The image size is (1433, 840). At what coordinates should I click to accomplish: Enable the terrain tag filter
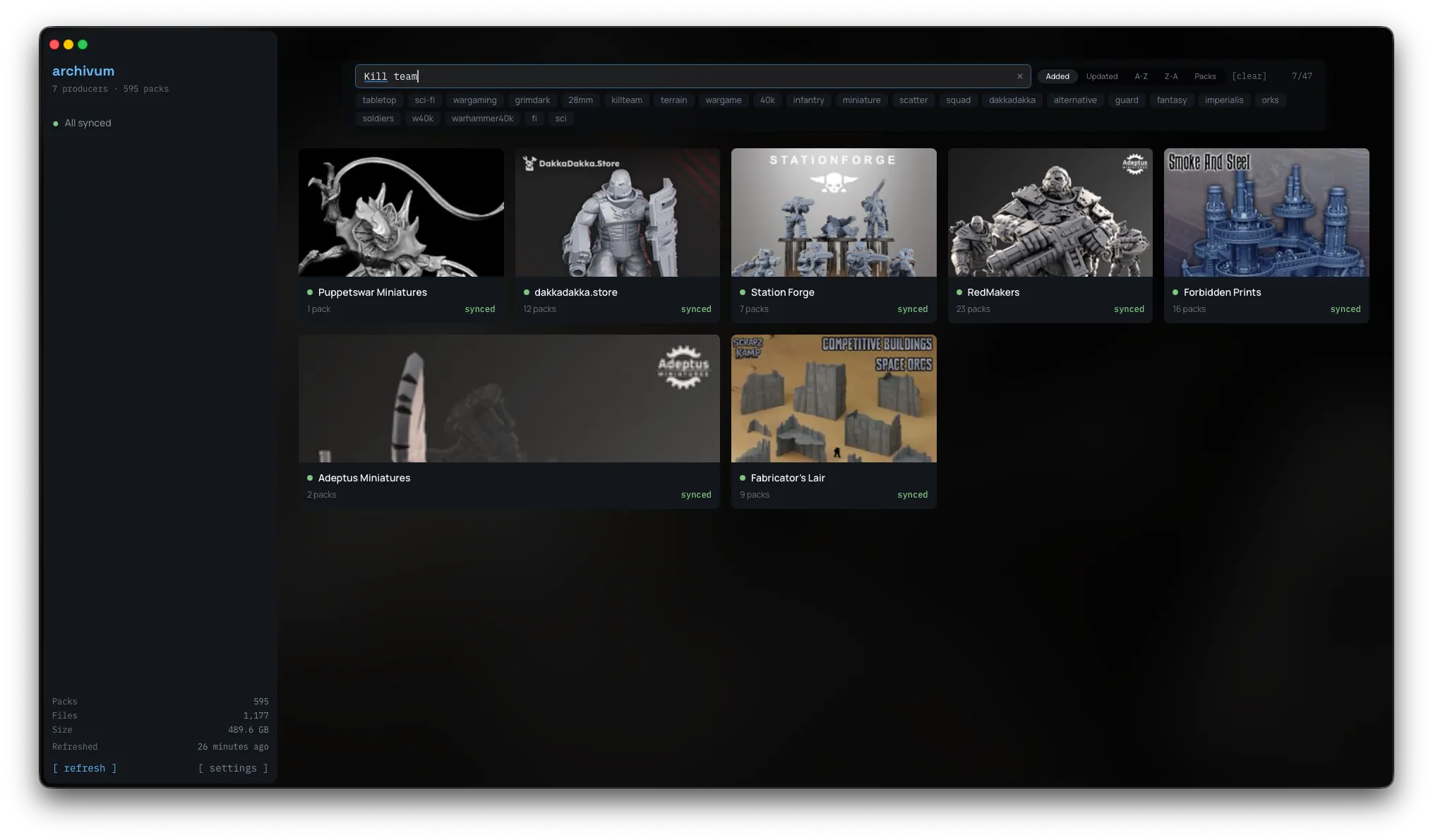(x=673, y=100)
